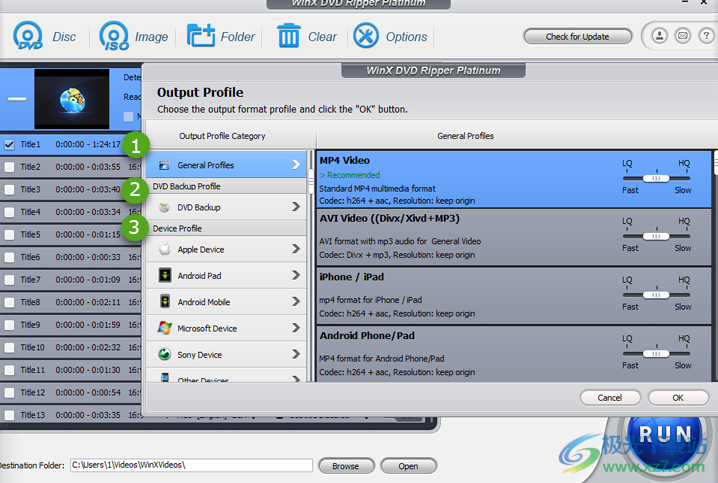Image resolution: width=718 pixels, height=483 pixels.
Task: Select DVD Backup category
Action: pyautogui.click(x=226, y=207)
